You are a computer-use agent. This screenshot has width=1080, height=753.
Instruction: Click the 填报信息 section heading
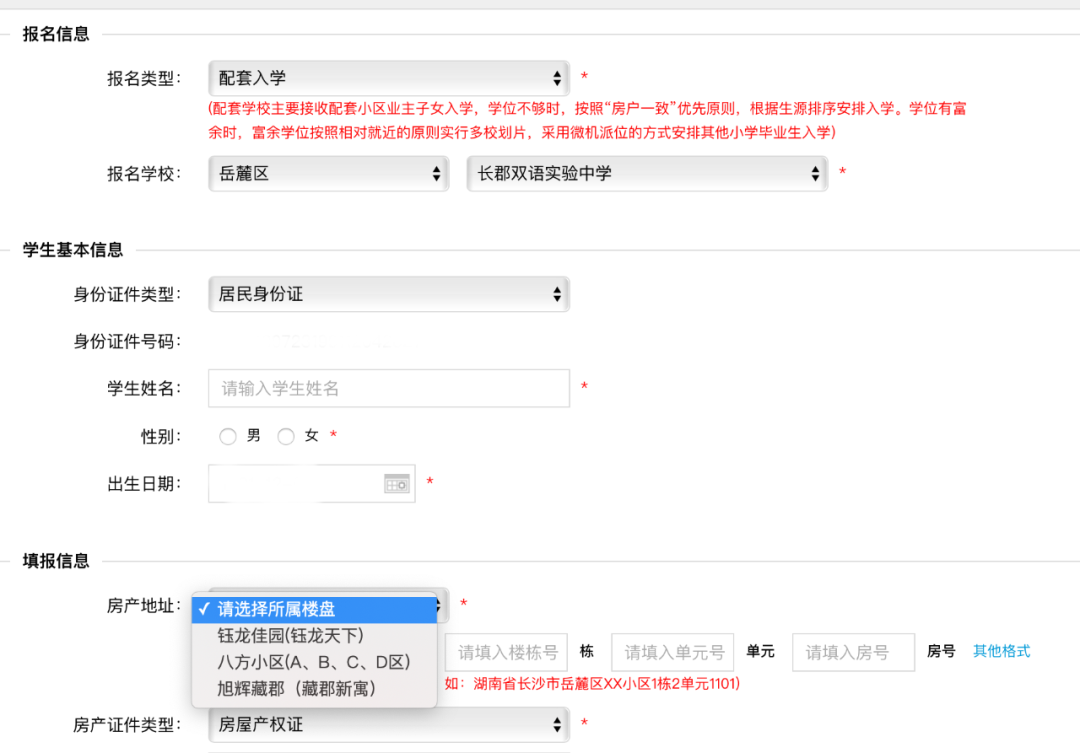click(x=56, y=561)
